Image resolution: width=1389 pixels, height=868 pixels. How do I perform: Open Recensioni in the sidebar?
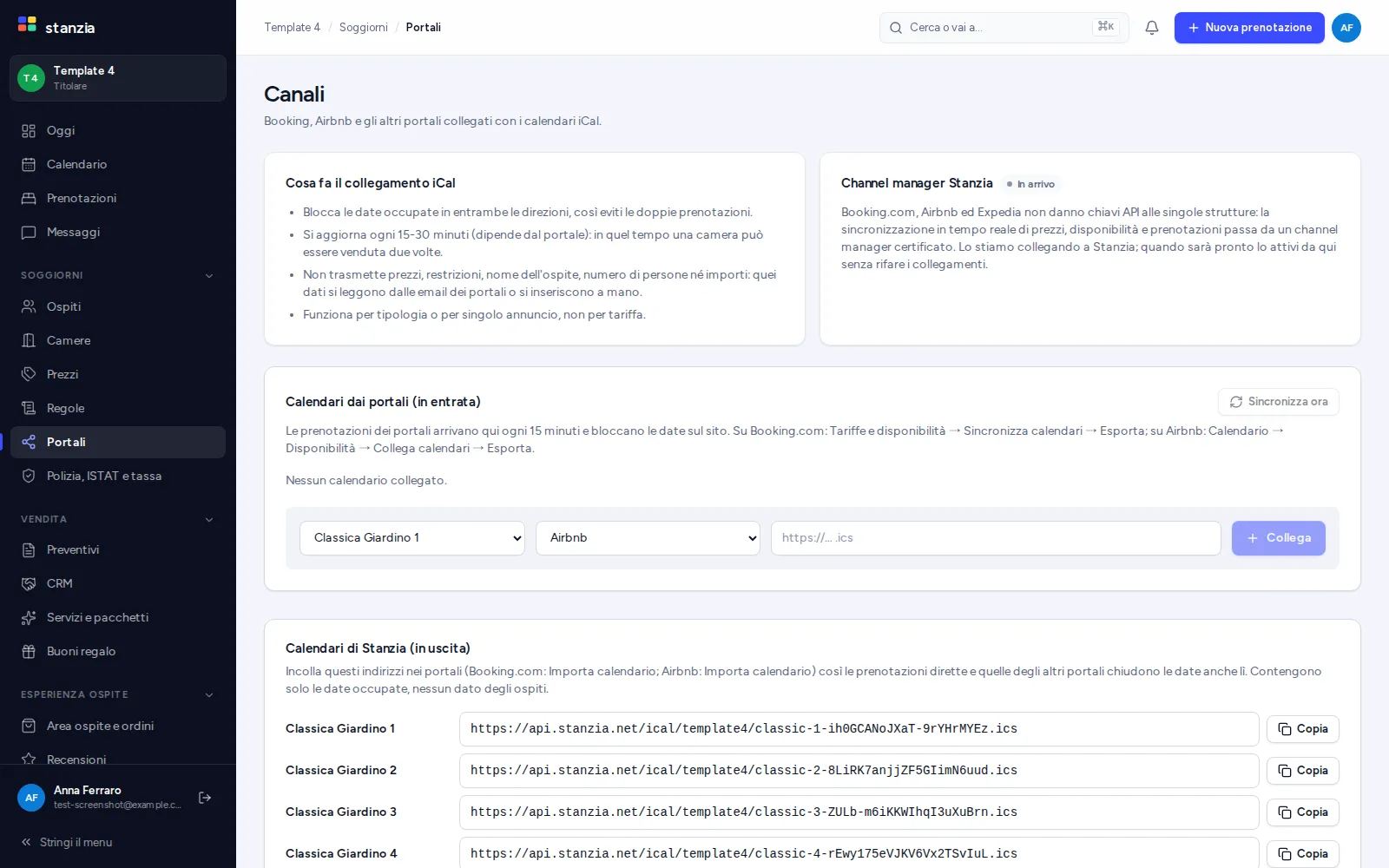(x=118, y=759)
